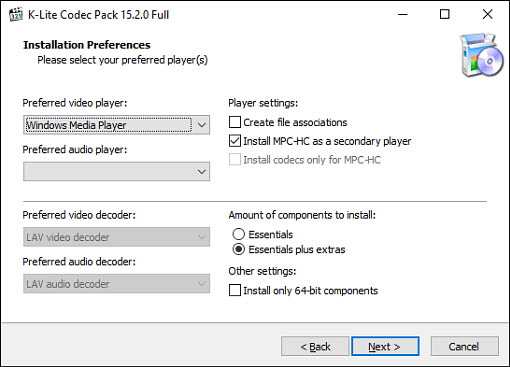Image resolution: width=510 pixels, height=367 pixels.
Task: Open the Preferred video player dropdown
Action: [x=116, y=125]
